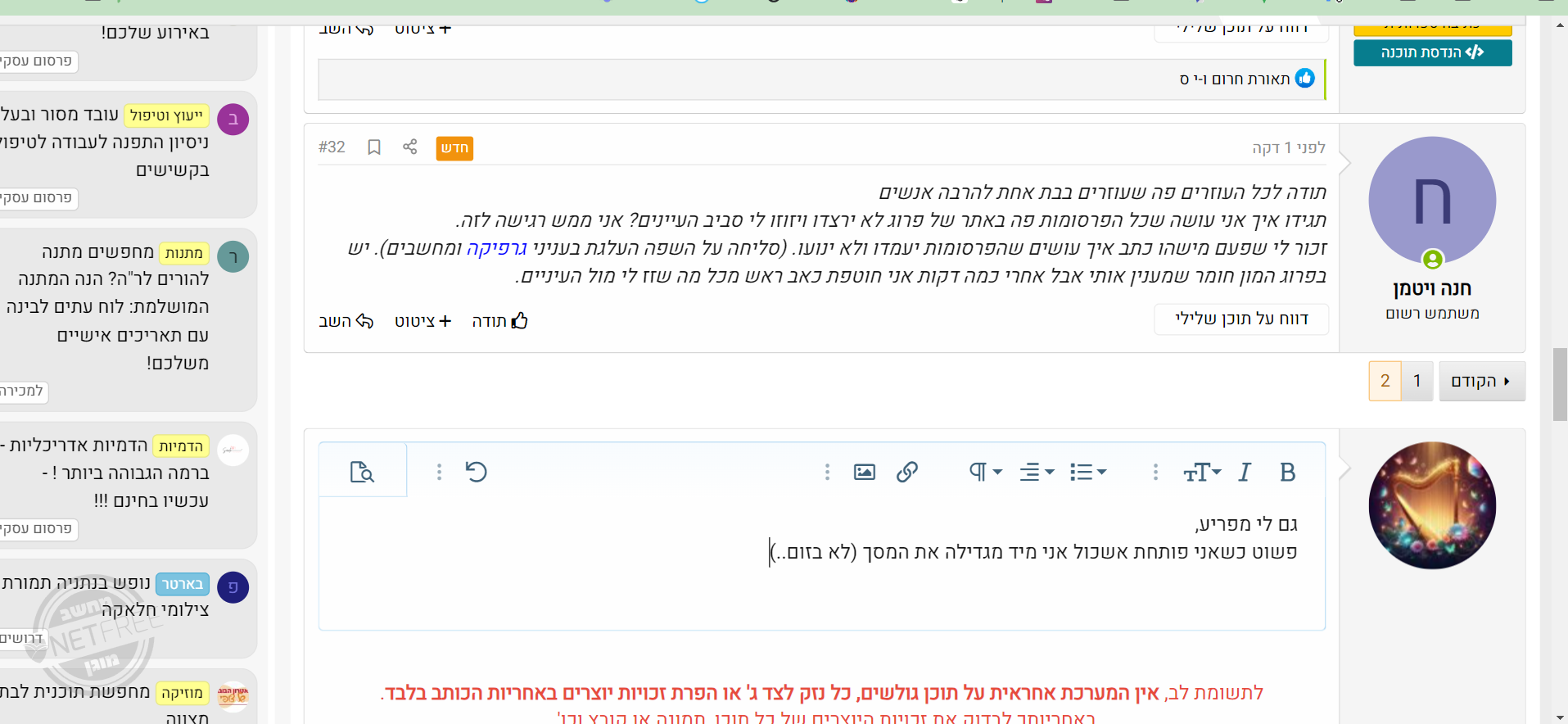Open the מוזיקה tag in the sidebar
Image resolution: width=1568 pixels, height=724 pixels.
[182, 694]
